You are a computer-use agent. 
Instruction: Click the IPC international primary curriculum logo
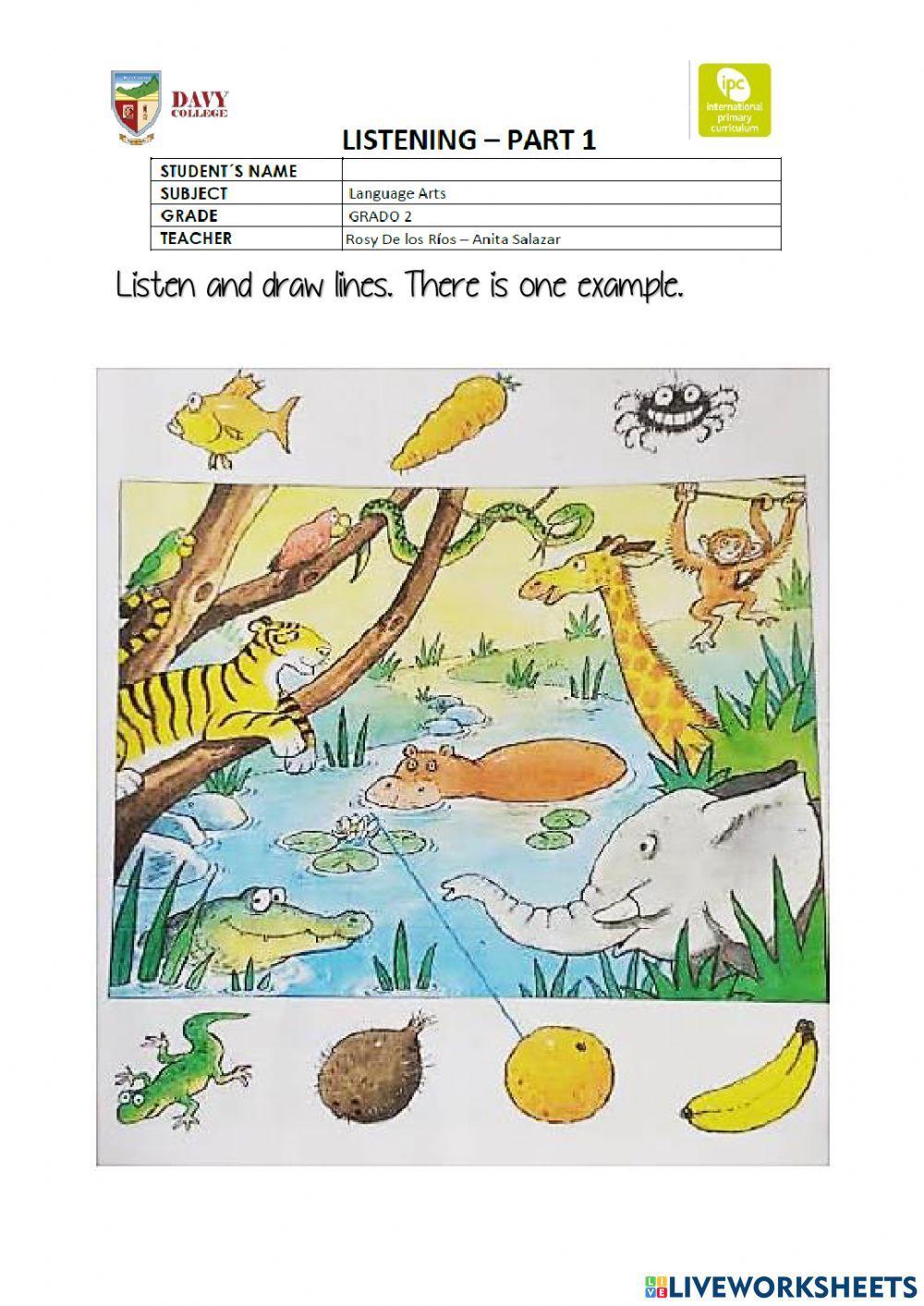tap(734, 100)
